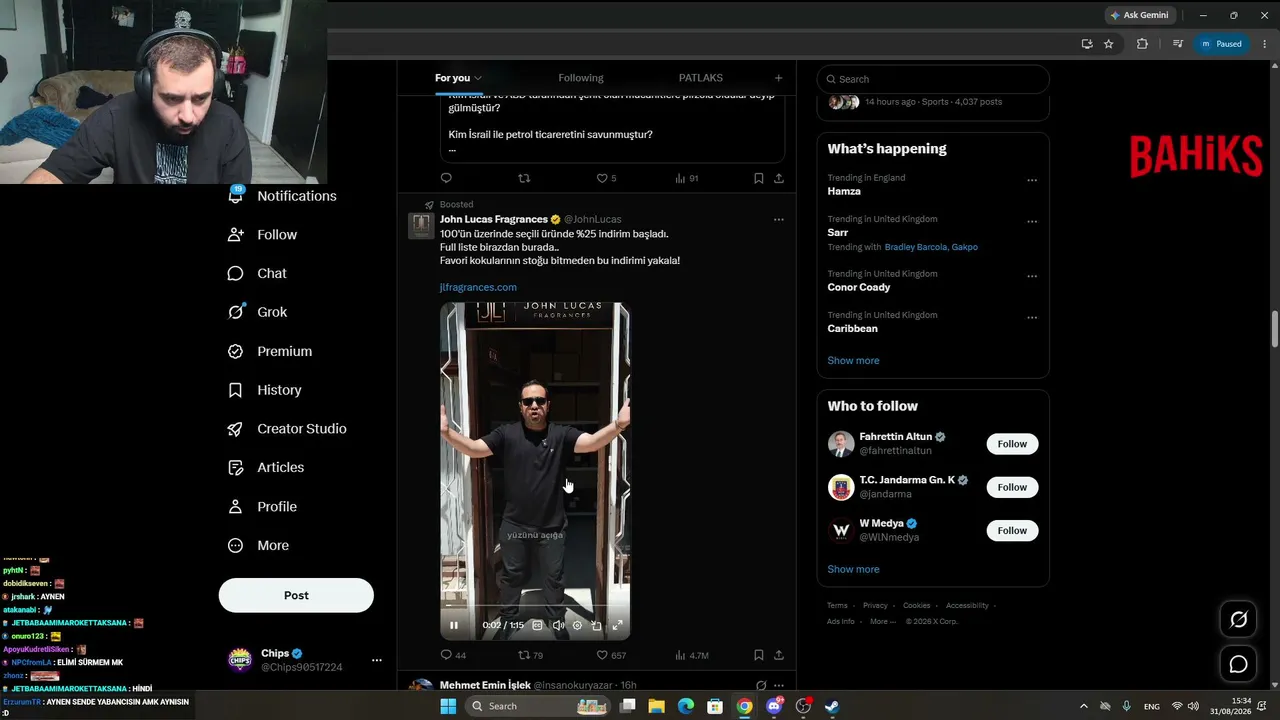This screenshot has height=720, width=1280.
Task: Like the John Lucas Fragrances post
Action: (x=602, y=655)
